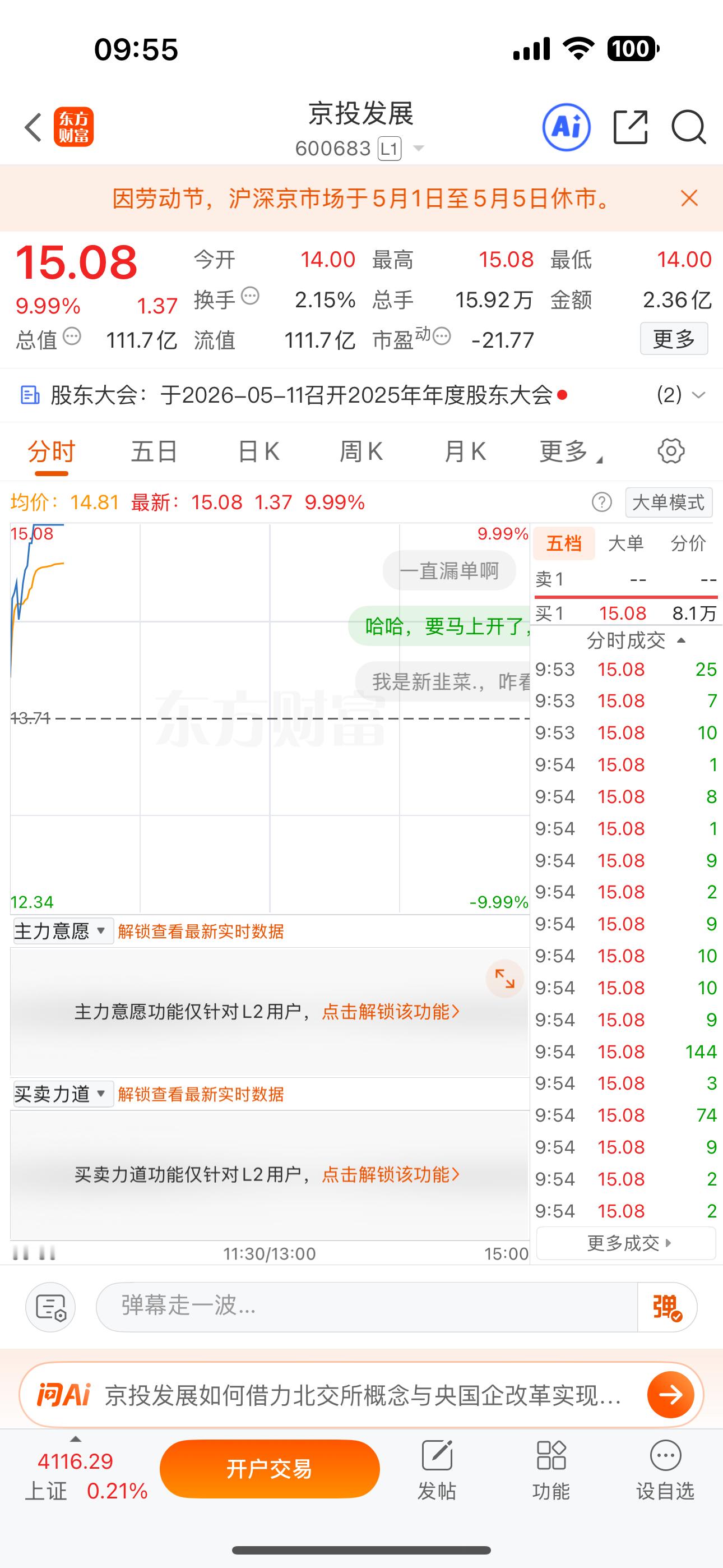
Task: Switch to the 月K tab
Action: pyautogui.click(x=465, y=451)
